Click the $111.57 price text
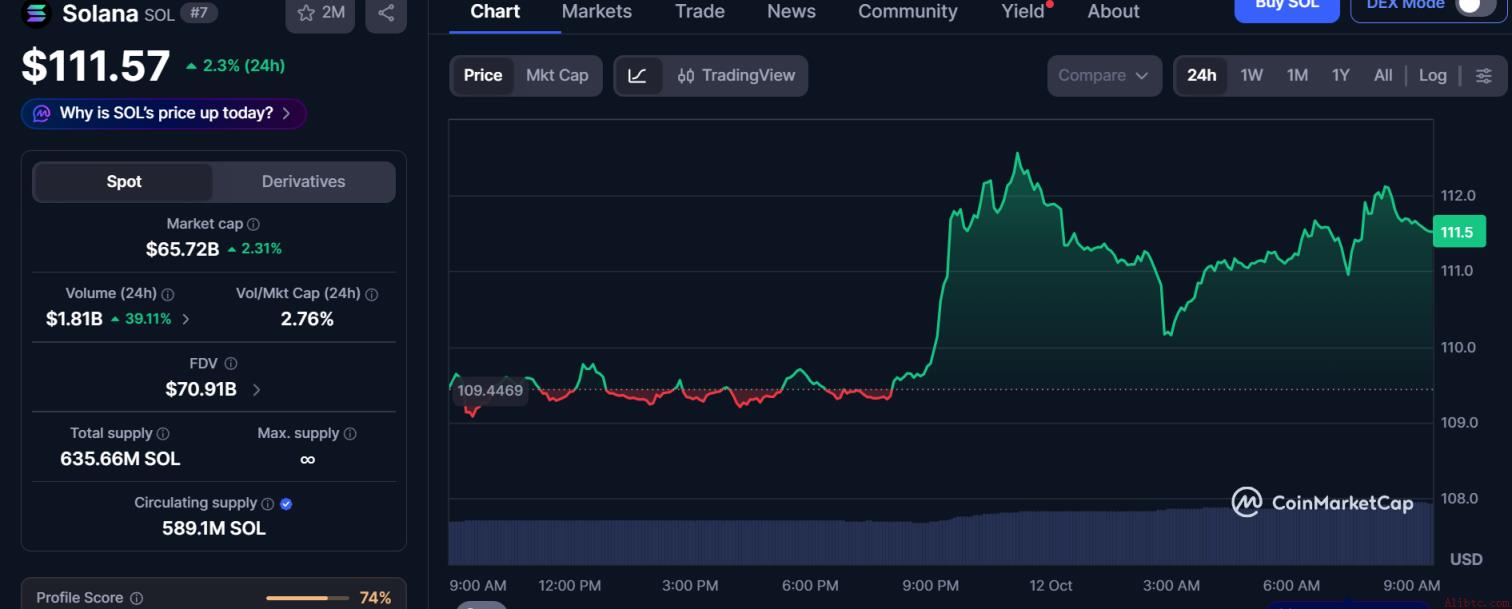The height and width of the screenshot is (609, 1512). (96, 66)
